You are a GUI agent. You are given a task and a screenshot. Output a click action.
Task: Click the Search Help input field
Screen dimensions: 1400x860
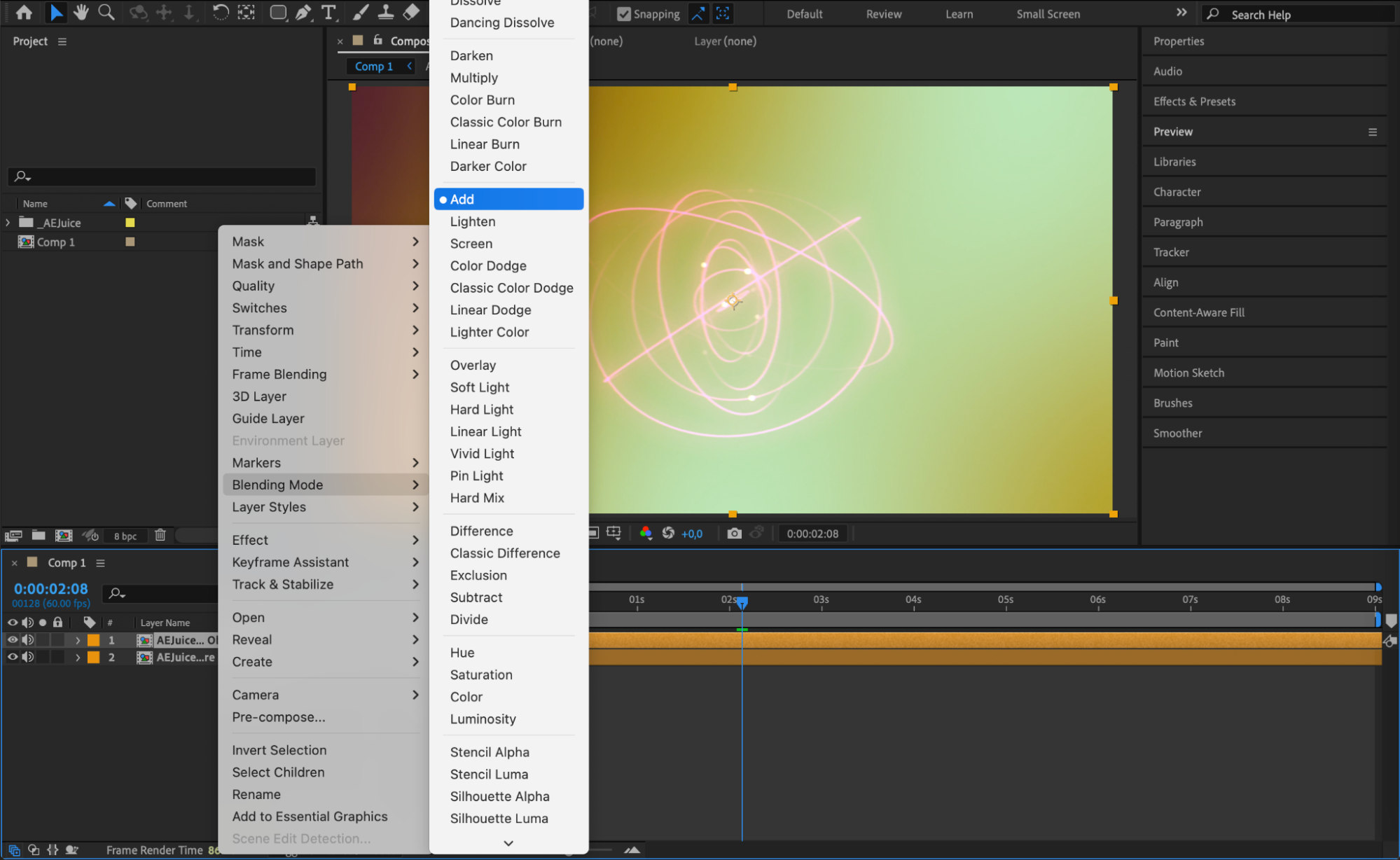[x=1303, y=15]
